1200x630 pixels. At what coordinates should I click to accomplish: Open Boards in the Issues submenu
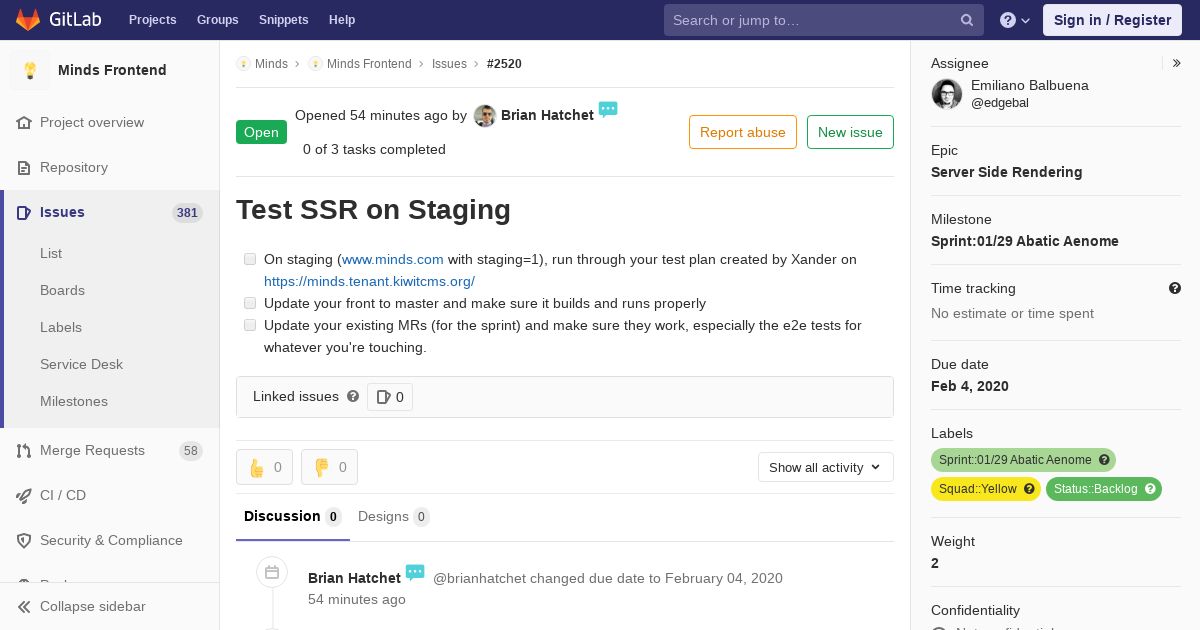pyautogui.click(x=62, y=290)
